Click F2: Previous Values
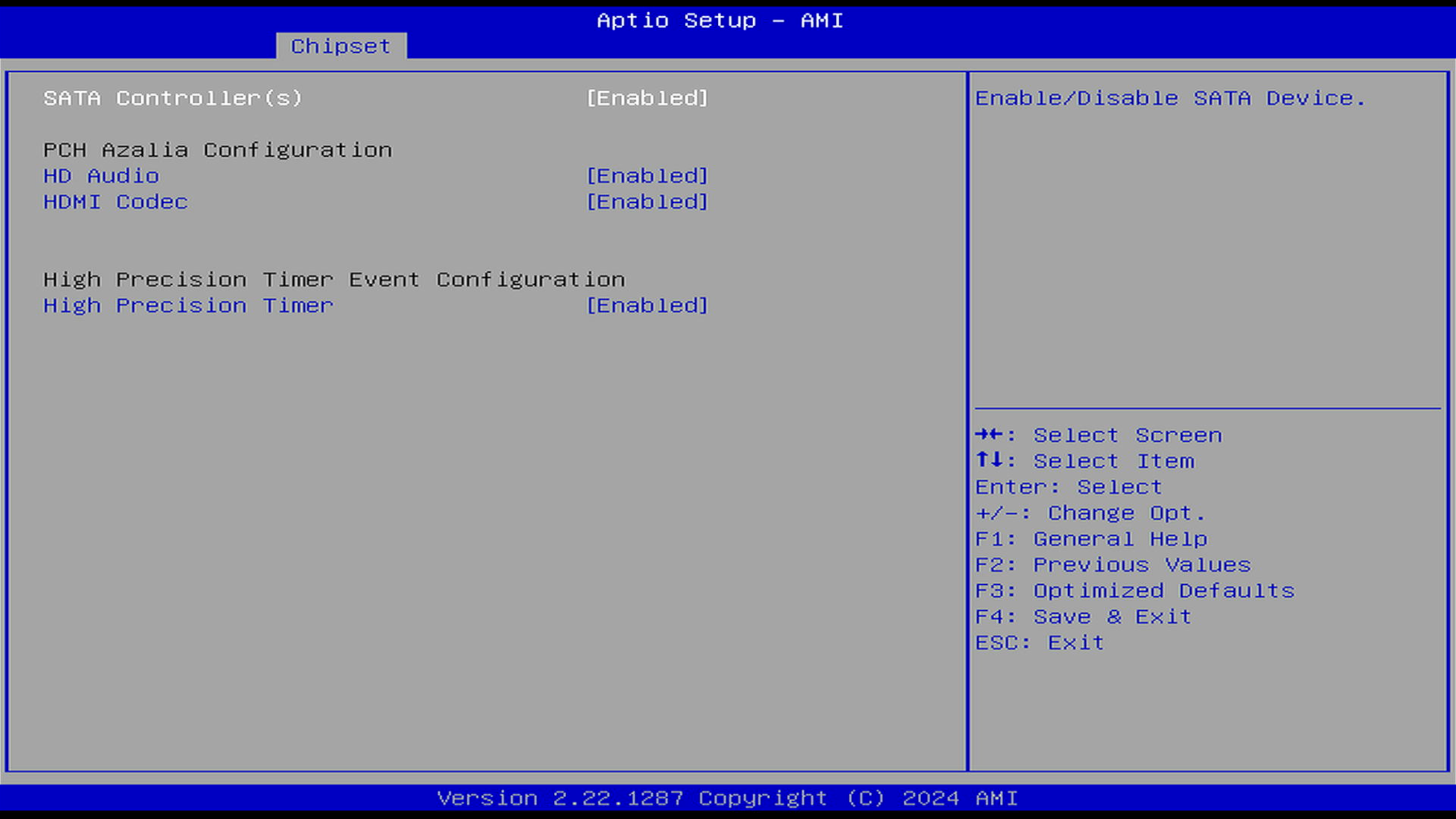 click(x=1113, y=565)
